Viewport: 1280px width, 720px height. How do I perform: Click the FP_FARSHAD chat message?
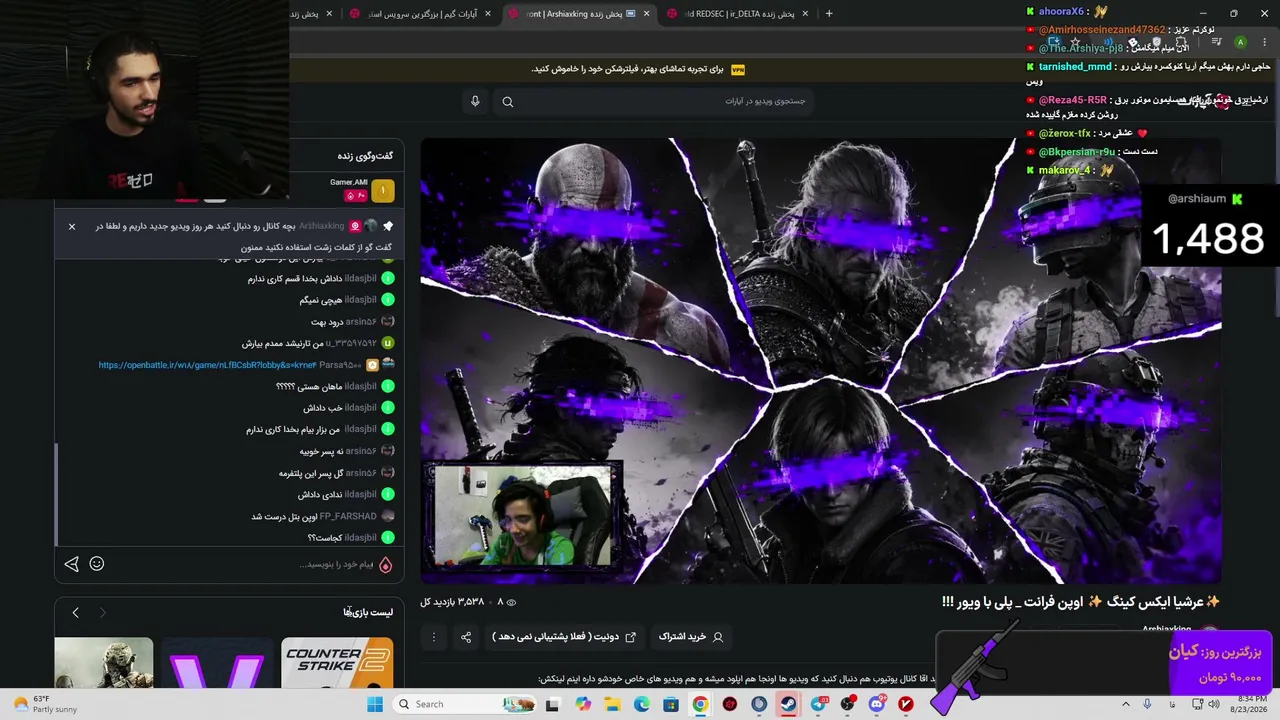[323, 517]
